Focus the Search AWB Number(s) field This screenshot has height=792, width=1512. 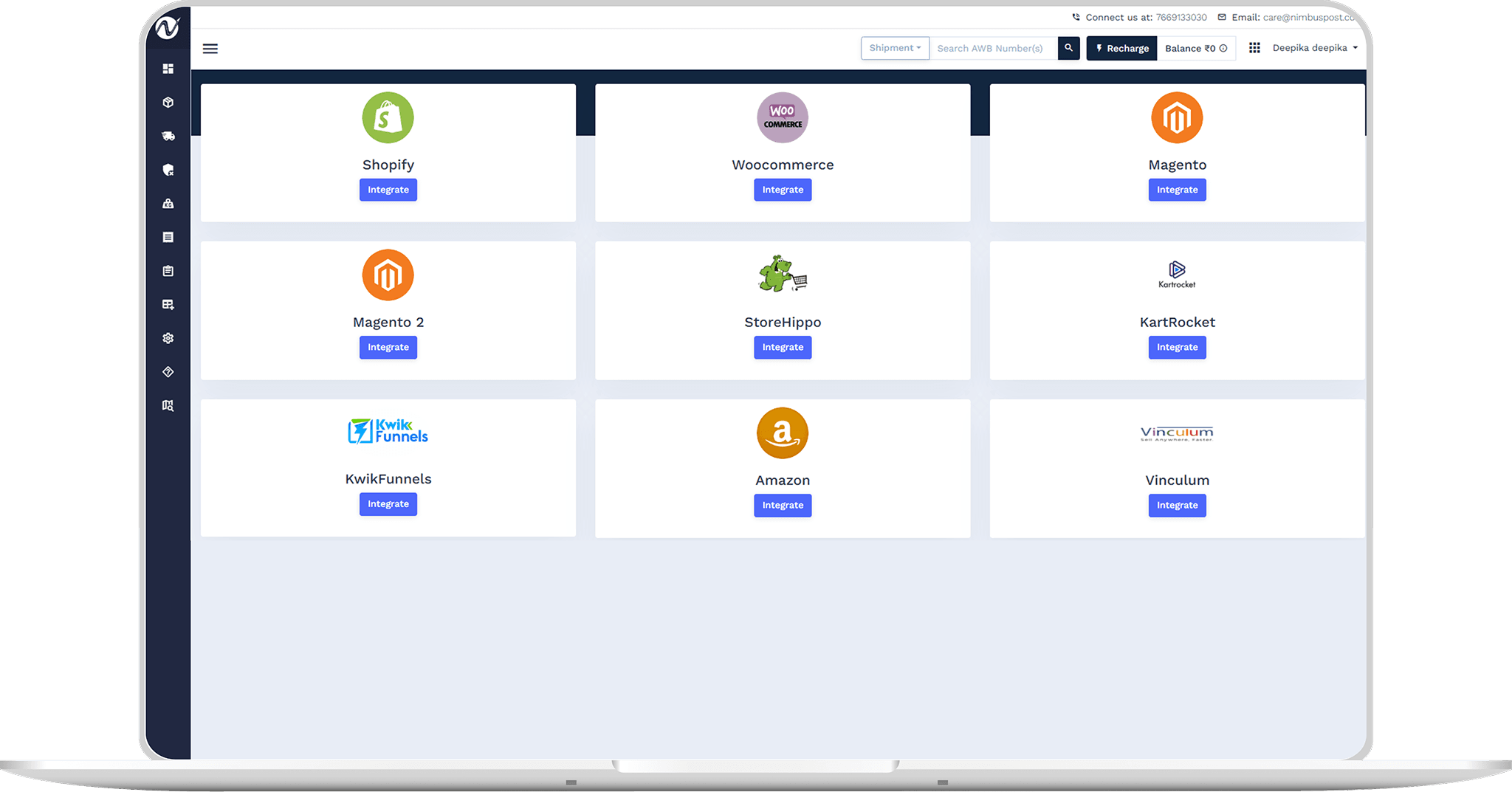[x=993, y=48]
